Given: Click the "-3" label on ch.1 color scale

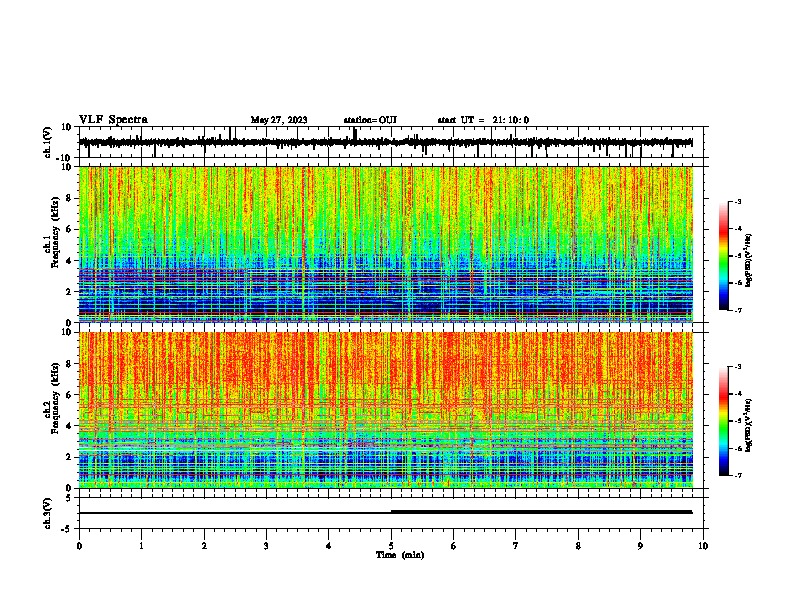Looking at the screenshot, I should [738, 201].
